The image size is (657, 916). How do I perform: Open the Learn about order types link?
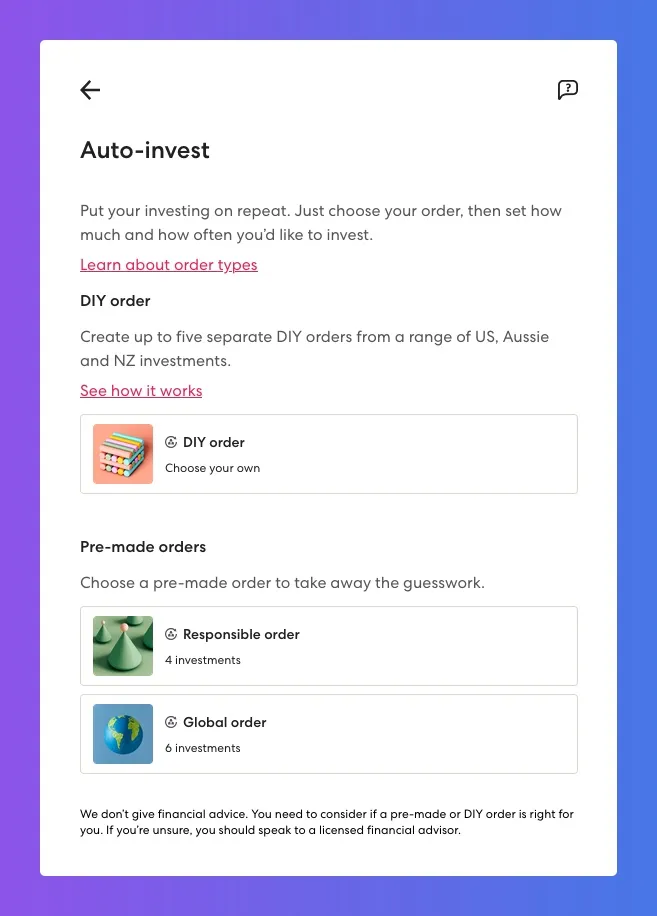[169, 265]
